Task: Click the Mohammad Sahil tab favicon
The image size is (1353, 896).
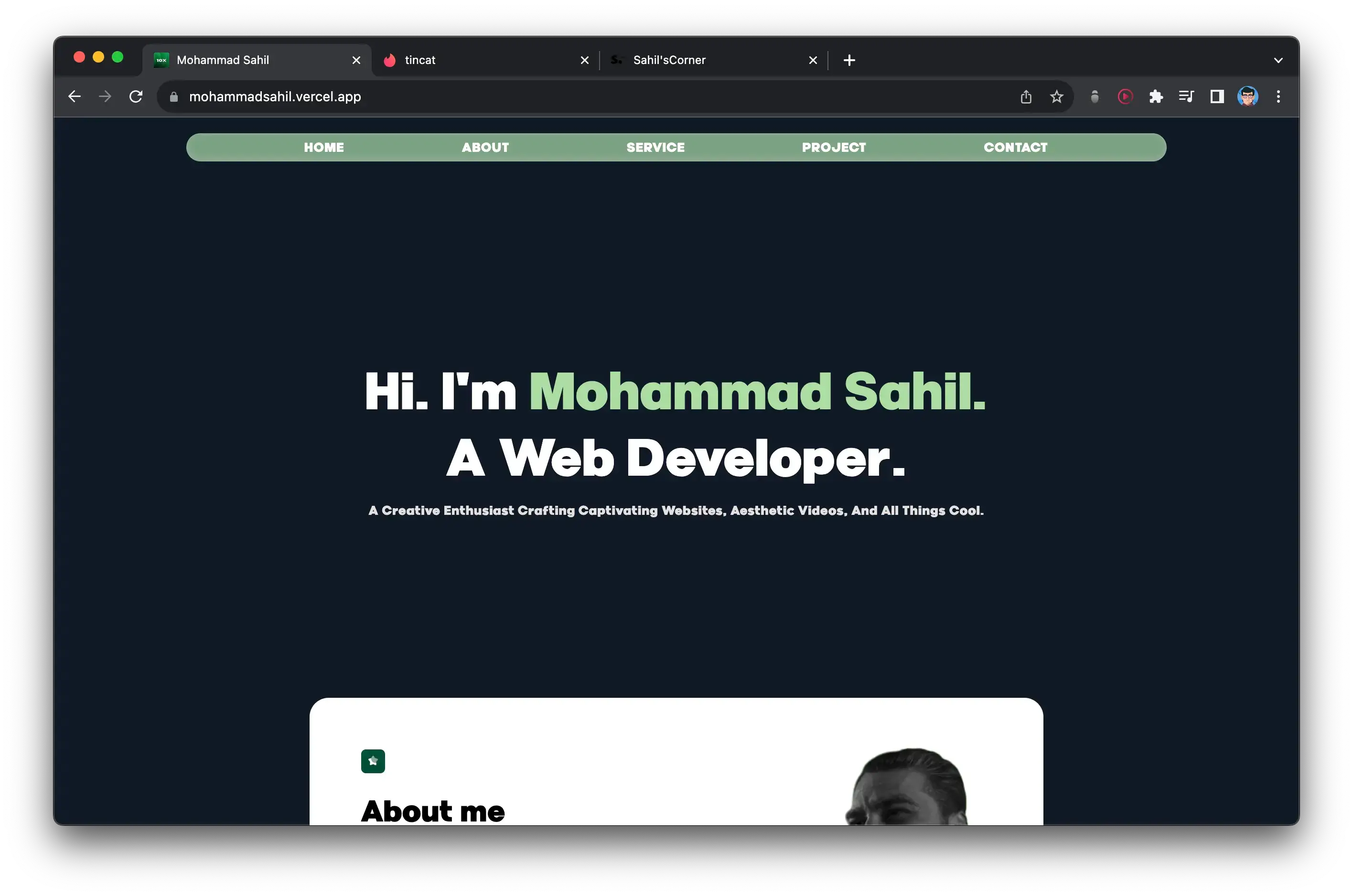Action: tap(162, 60)
